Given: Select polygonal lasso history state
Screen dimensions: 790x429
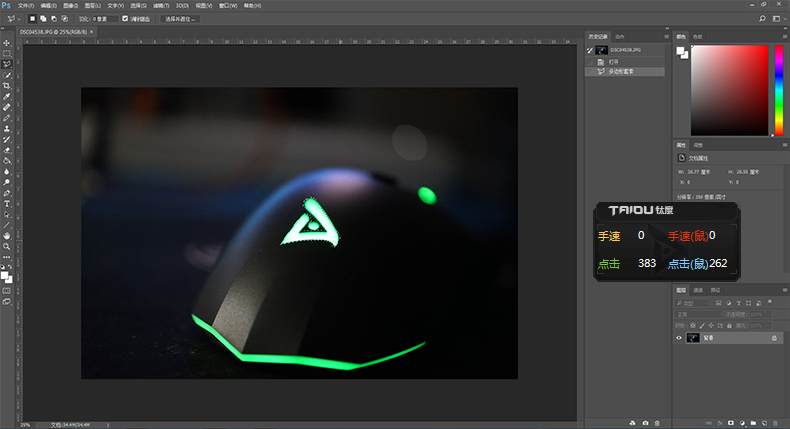Looking at the screenshot, I should click(x=625, y=72).
